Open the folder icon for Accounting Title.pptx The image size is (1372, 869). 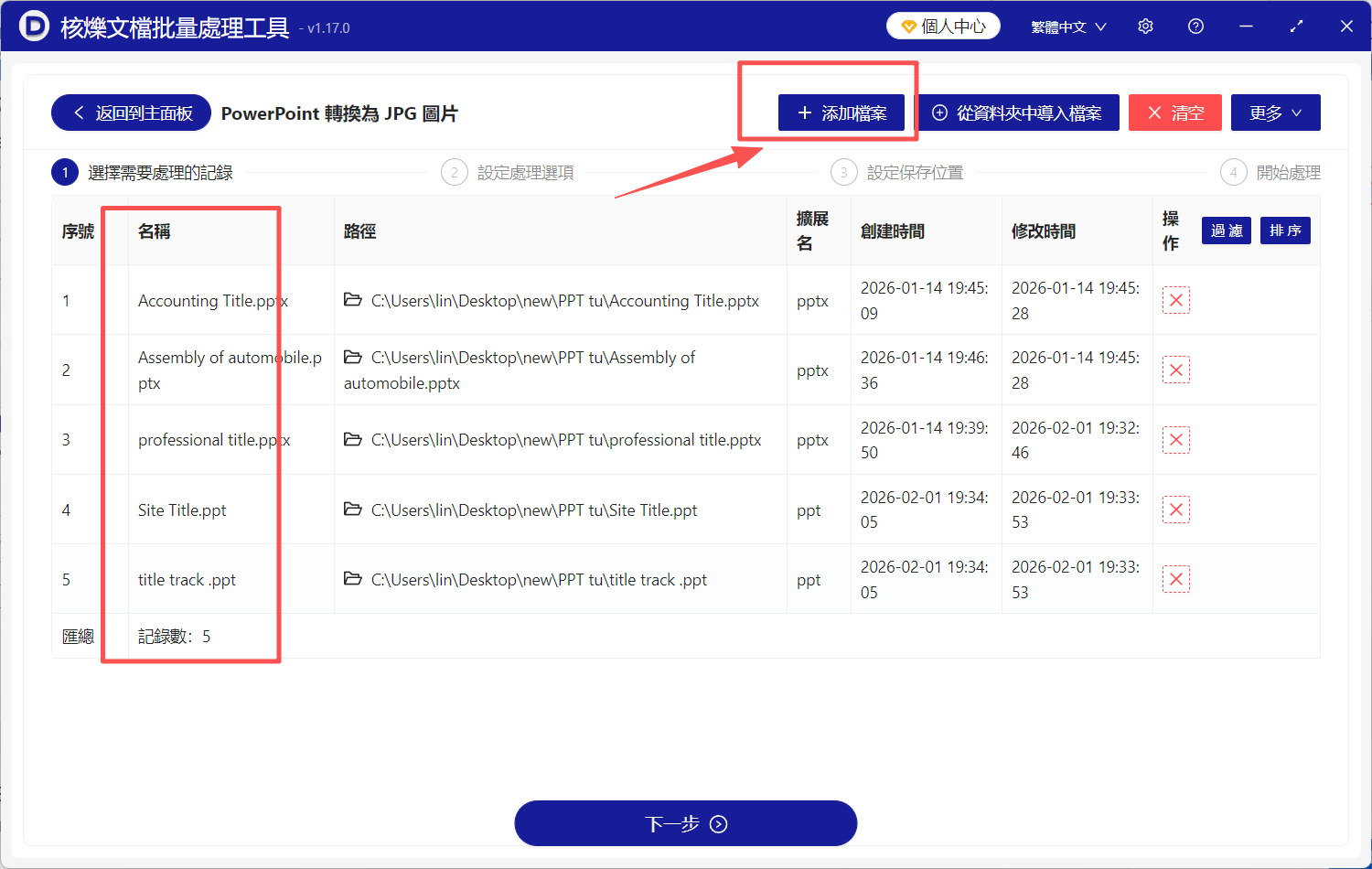point(353,300)
